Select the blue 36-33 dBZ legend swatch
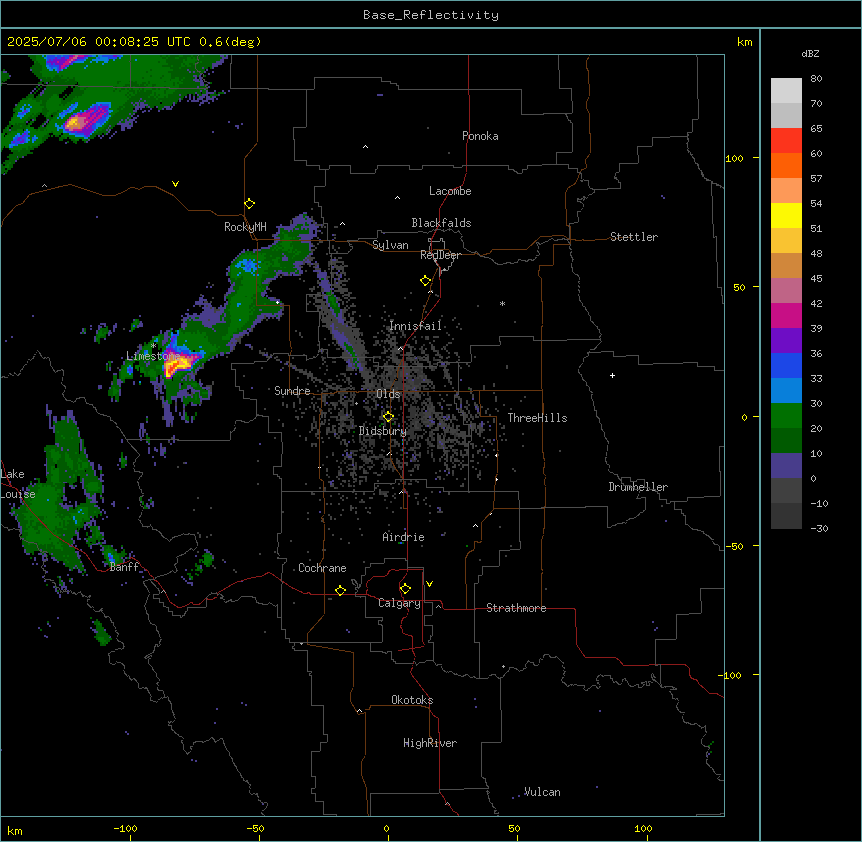Screen dimensions: 862x842 pyautogui.click(x=786, y=365)
